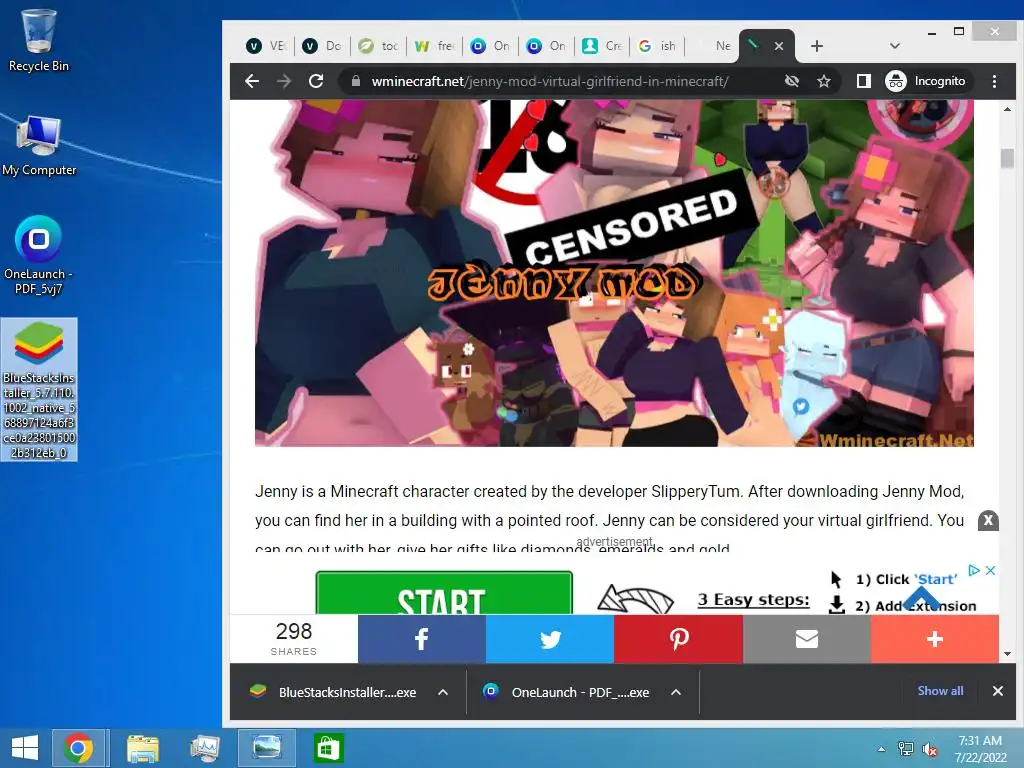Switch to the 'toc' tab
The width and height of the screenshot is (1024, 768).
point(378,46)
